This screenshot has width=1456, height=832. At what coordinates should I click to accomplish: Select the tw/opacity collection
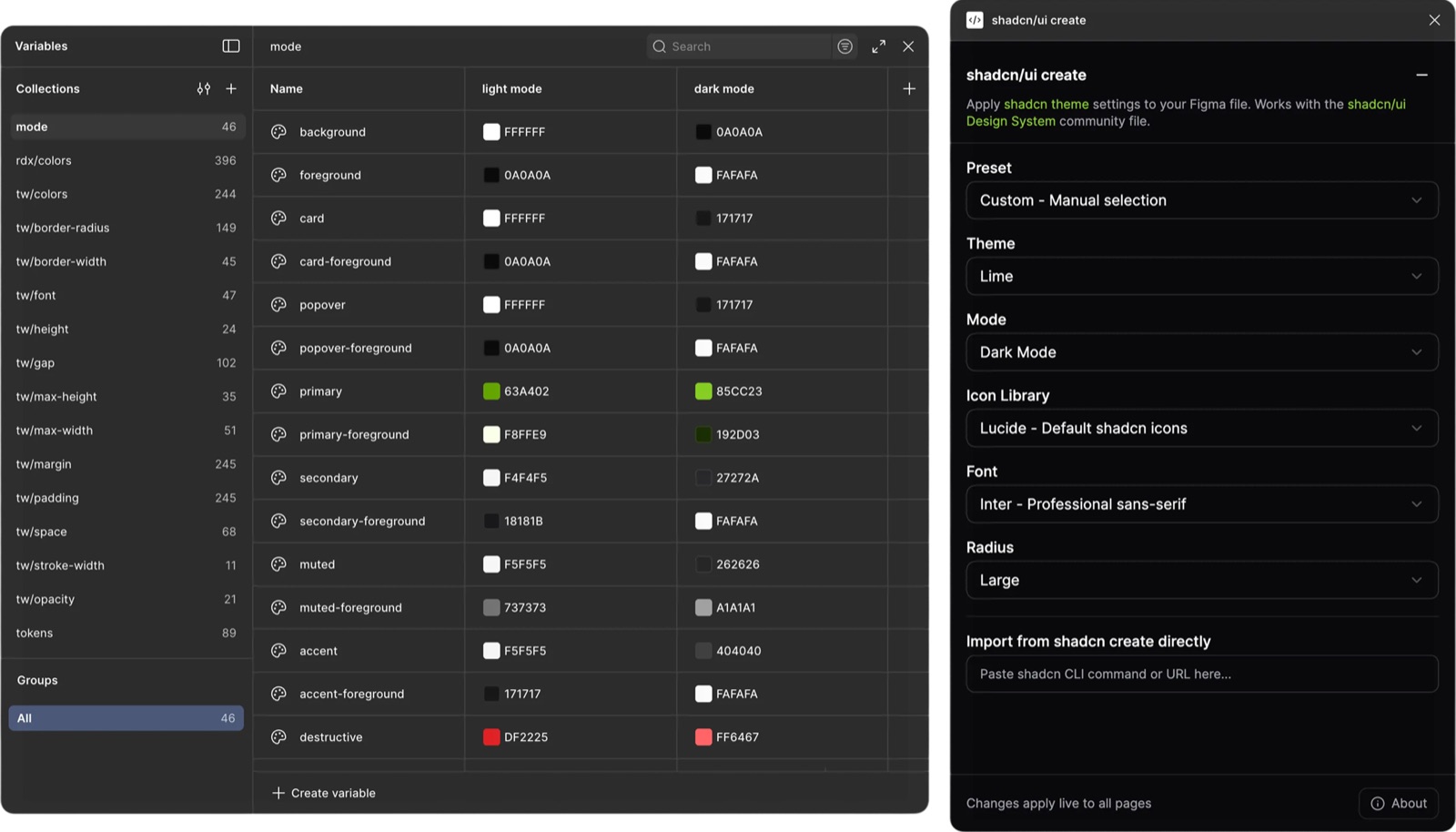[126, 599]
